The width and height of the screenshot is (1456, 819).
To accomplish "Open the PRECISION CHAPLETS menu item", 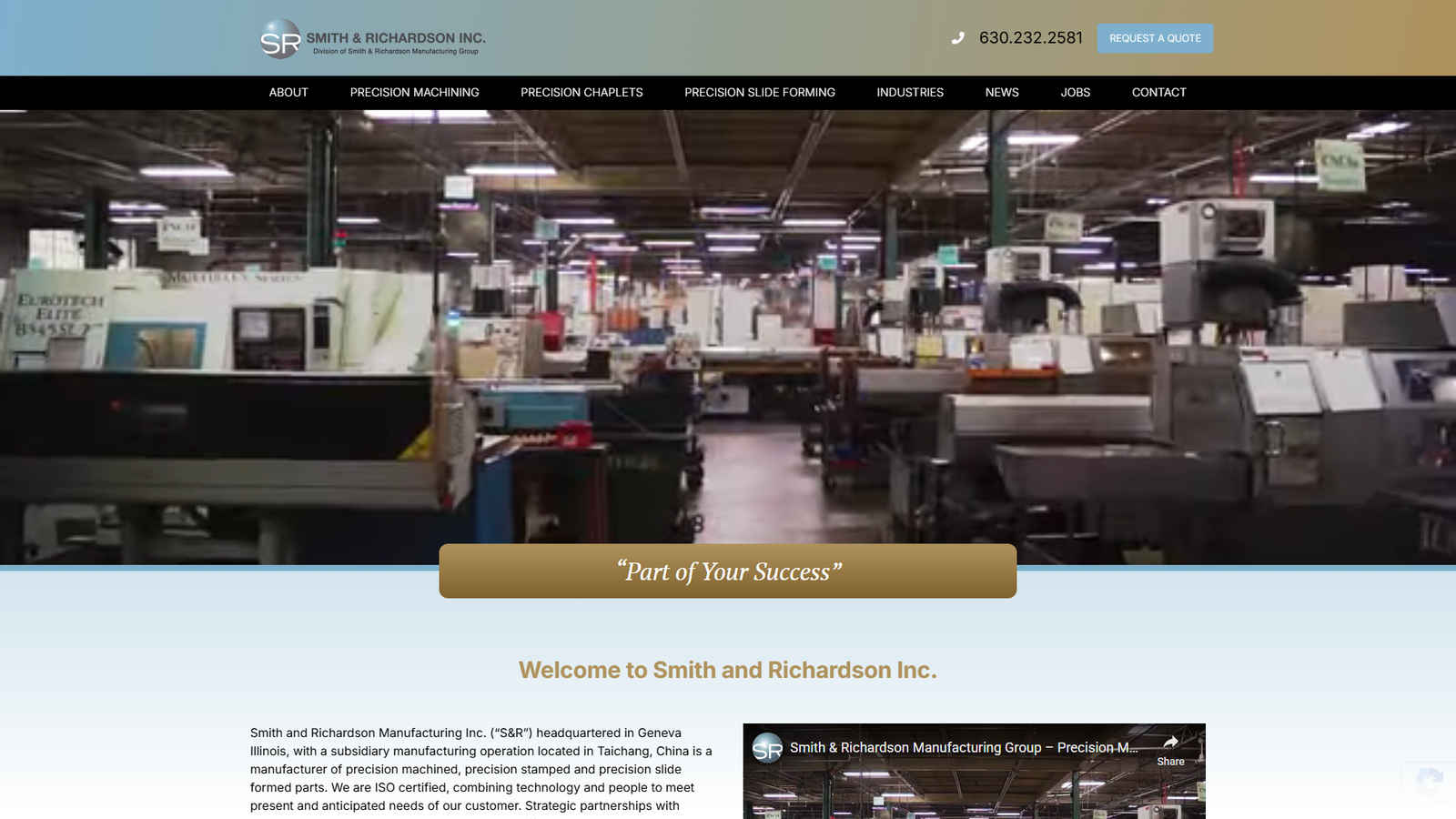I will point(581,92).
